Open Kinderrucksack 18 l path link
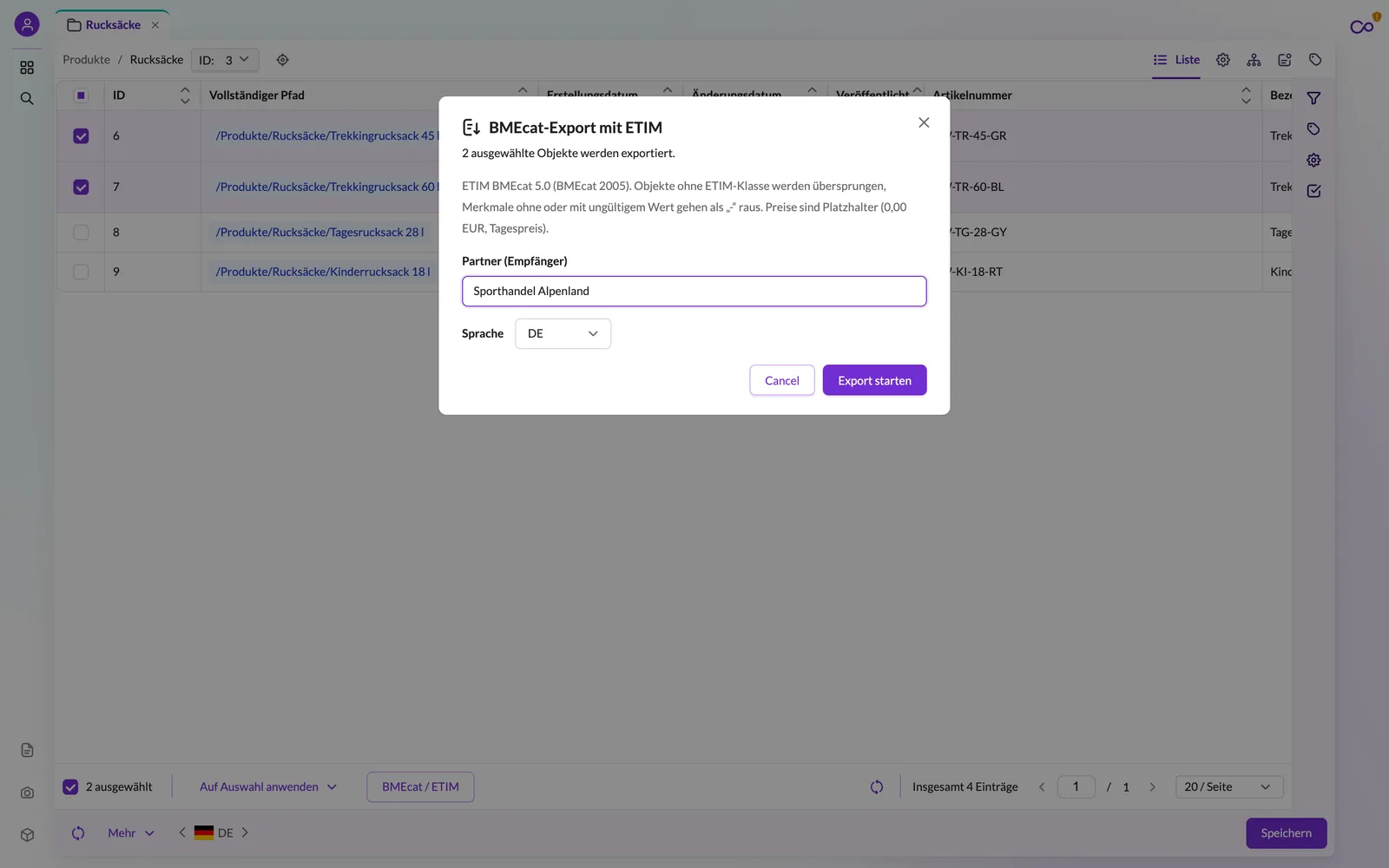 (x=322, y=272)
